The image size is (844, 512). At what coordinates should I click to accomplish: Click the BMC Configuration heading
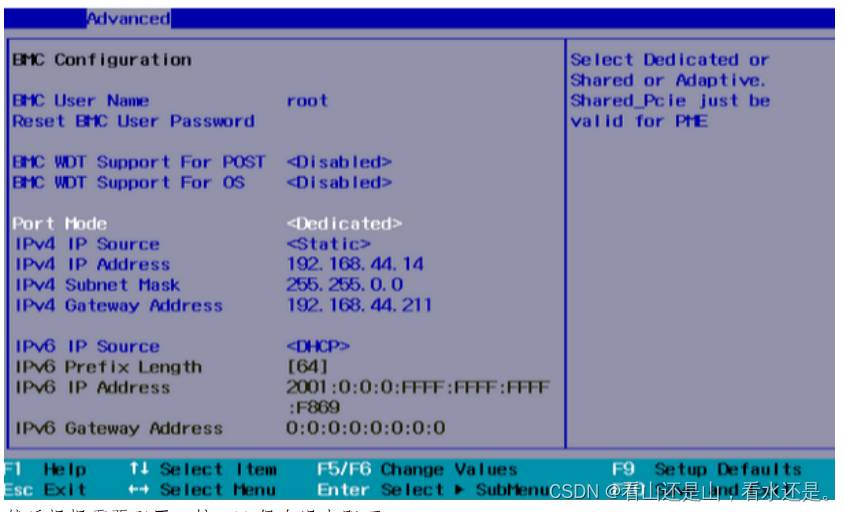(x=101, y=60)
